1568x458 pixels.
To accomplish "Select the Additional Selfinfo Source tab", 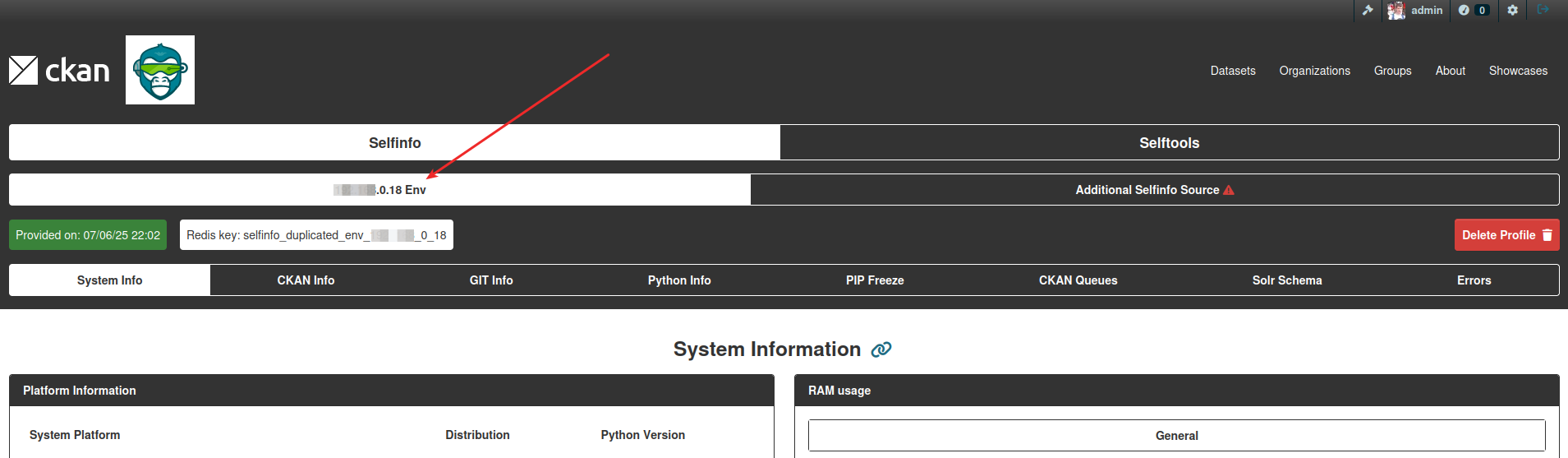I will point(1155,189).
